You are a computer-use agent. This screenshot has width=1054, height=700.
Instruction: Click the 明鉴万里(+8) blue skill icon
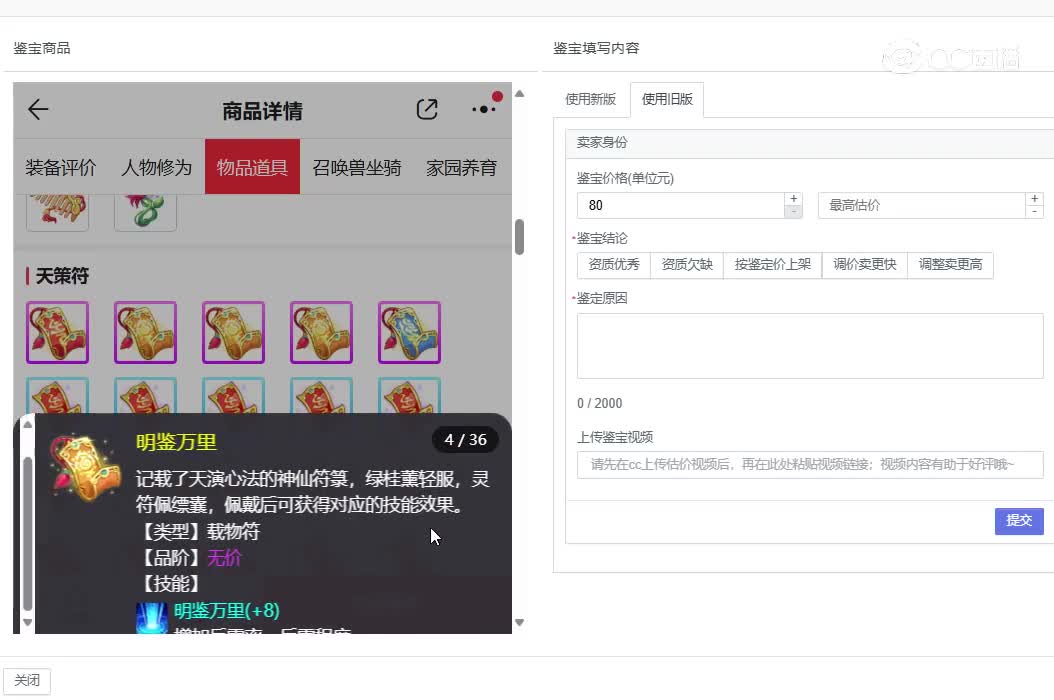[x=151, y=617]
